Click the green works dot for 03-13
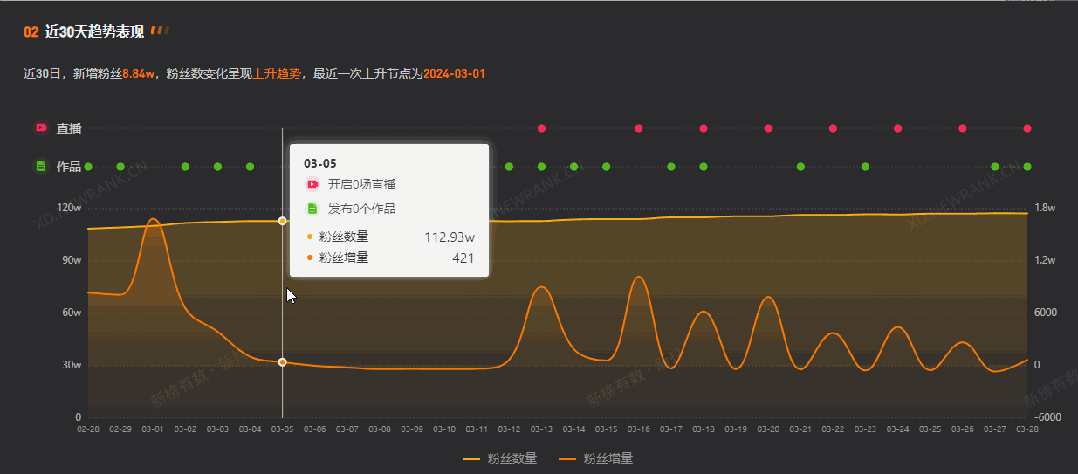Image resolution: width=1078 pixels, height=474 pixels. pyautogui.click(x=542, y=166)
